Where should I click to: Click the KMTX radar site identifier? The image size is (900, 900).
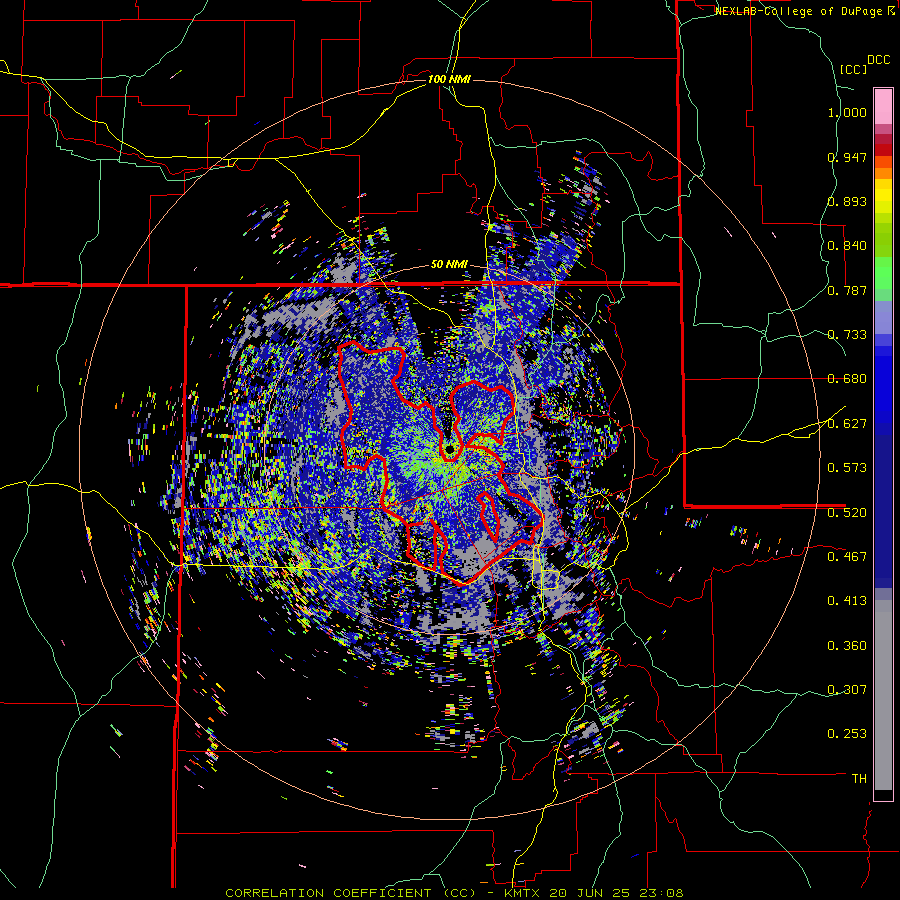(523, 893)
